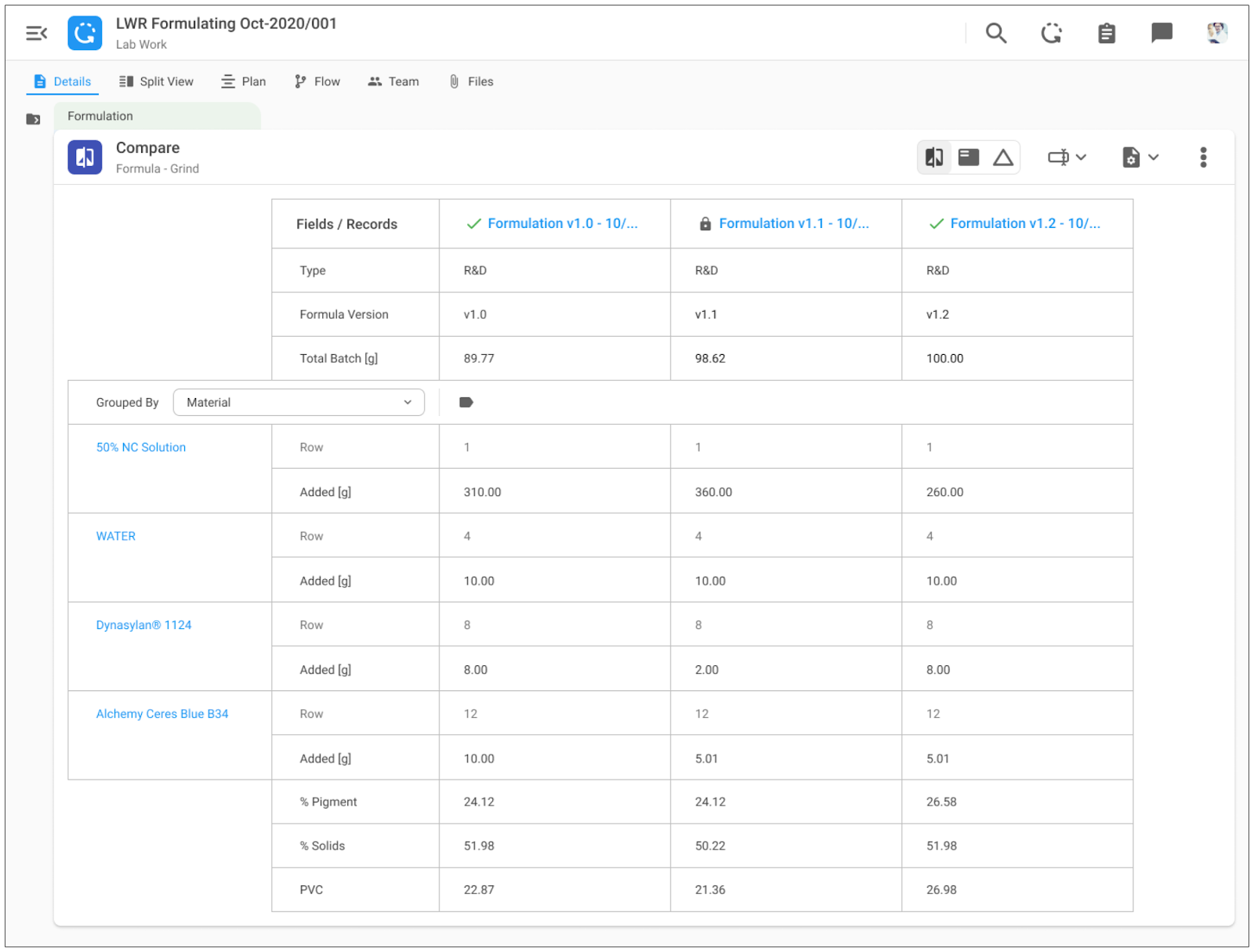This screenshot has width=1254, height=952.
Task: Open the Plan tab
Action: (243, 81)
